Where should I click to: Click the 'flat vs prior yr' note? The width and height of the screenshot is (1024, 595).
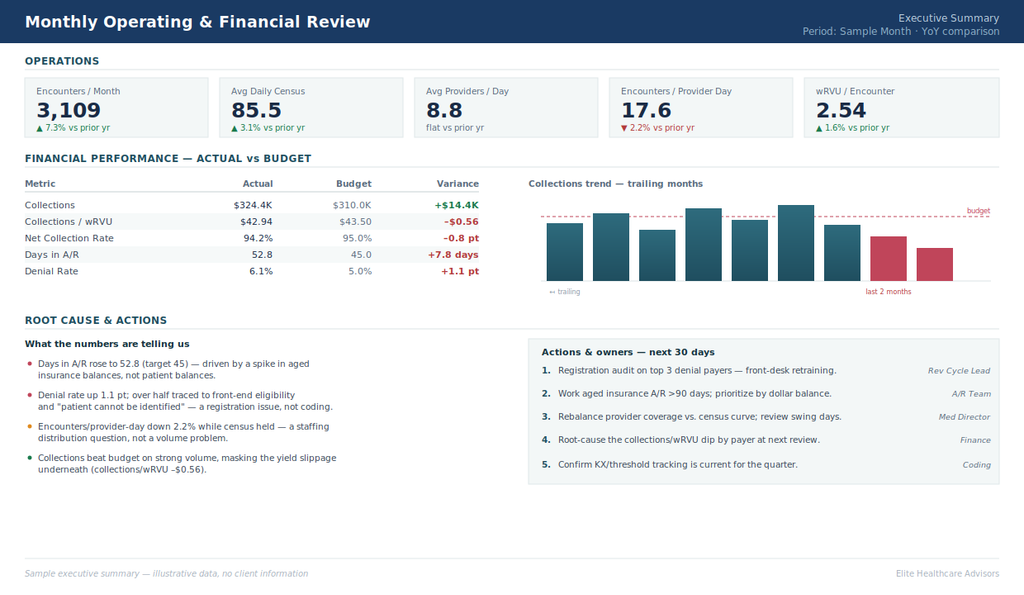(x=455, y=128)
